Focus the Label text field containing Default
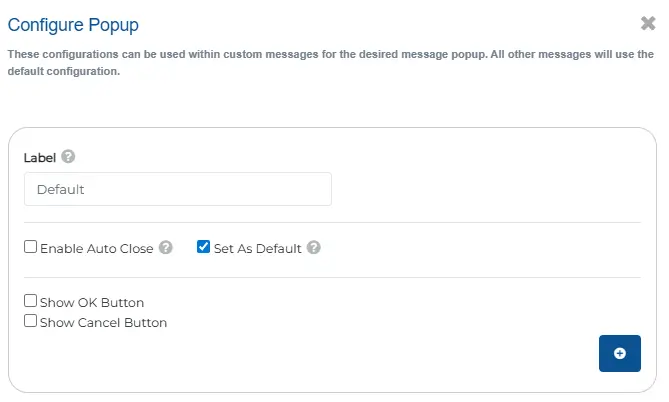This screenshot has width=669, height=402. (x=178, y=189)
